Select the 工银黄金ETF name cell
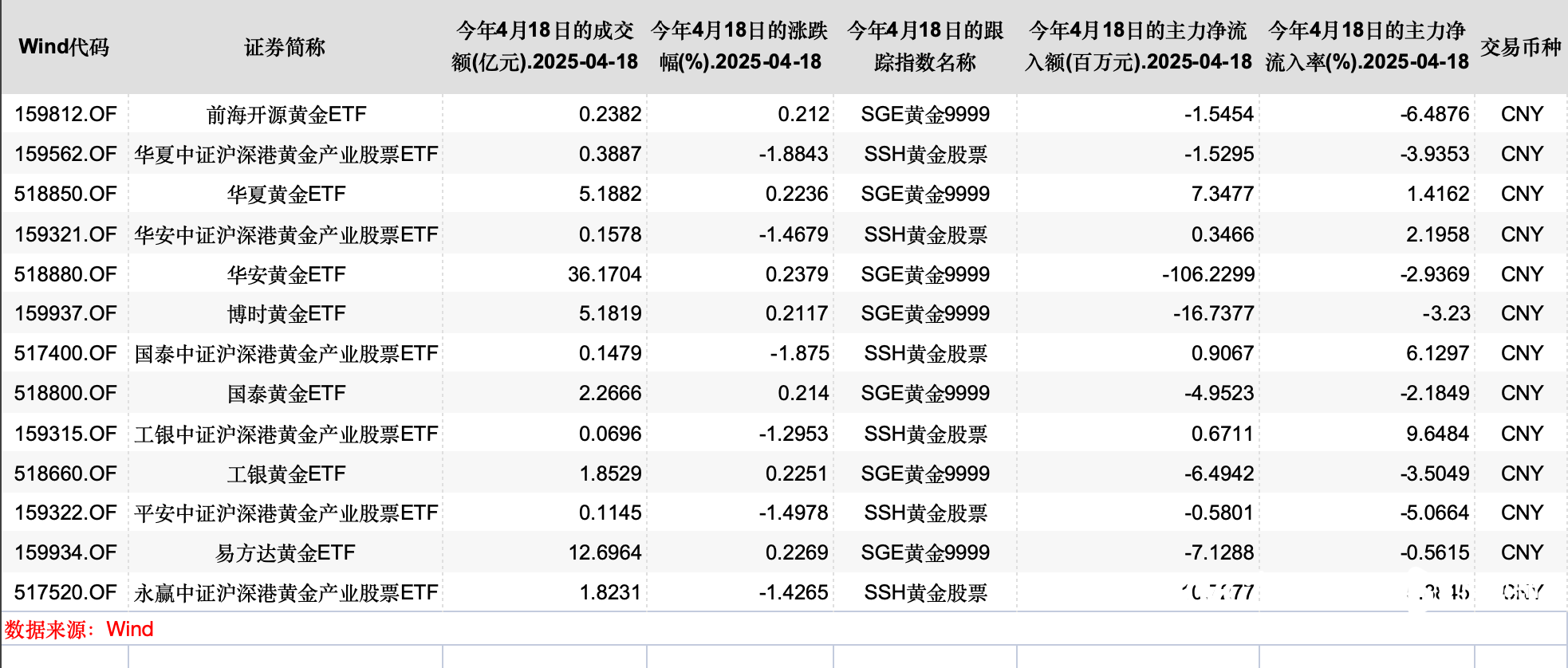The width and height of the screenshot is (1568, 668). pos(286,474)
